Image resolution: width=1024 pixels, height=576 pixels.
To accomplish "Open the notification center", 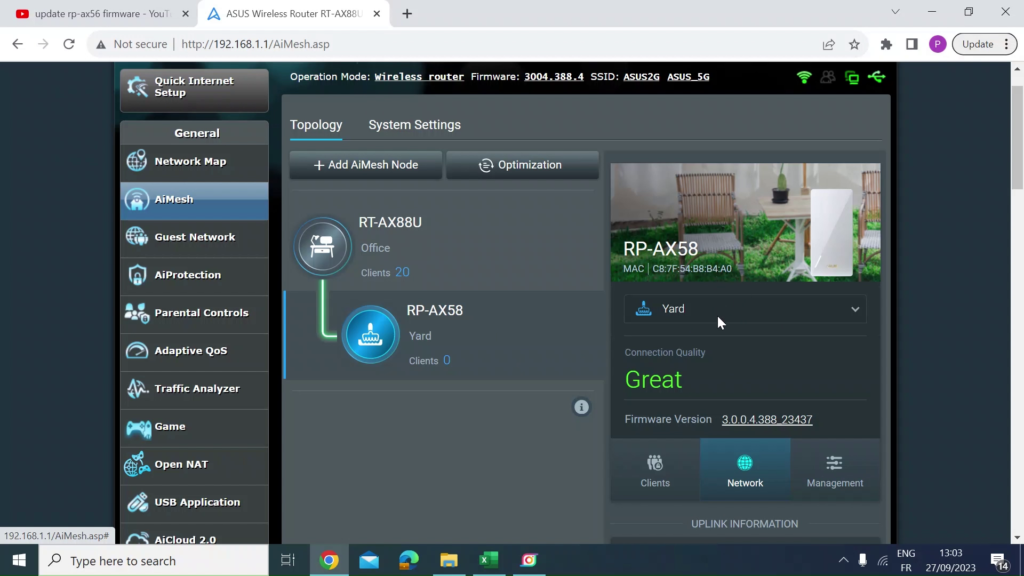I will coord(999,560).
